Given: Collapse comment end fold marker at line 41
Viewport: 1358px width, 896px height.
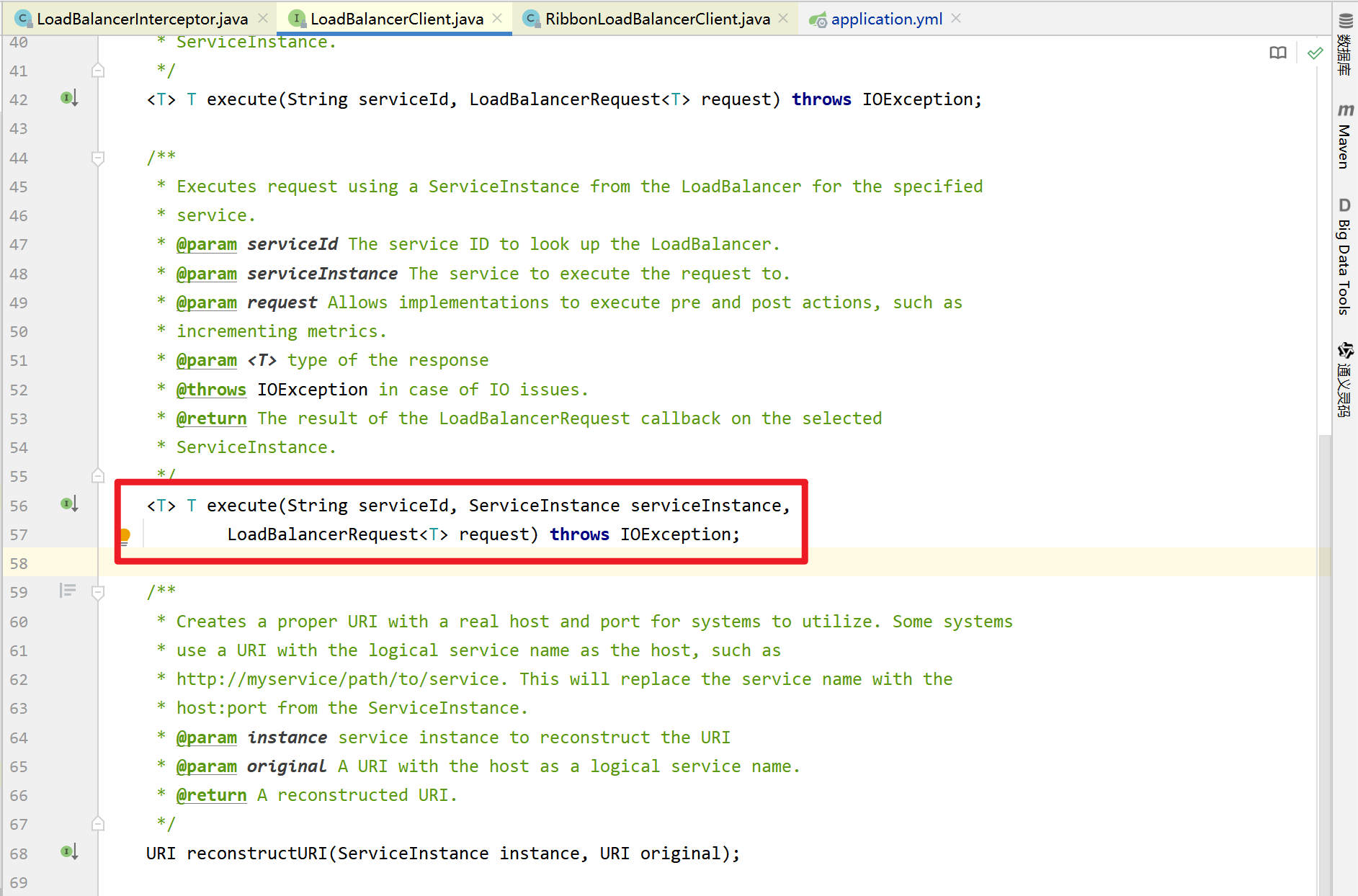Looking at the screenshot, I should (x=99, y=71).
